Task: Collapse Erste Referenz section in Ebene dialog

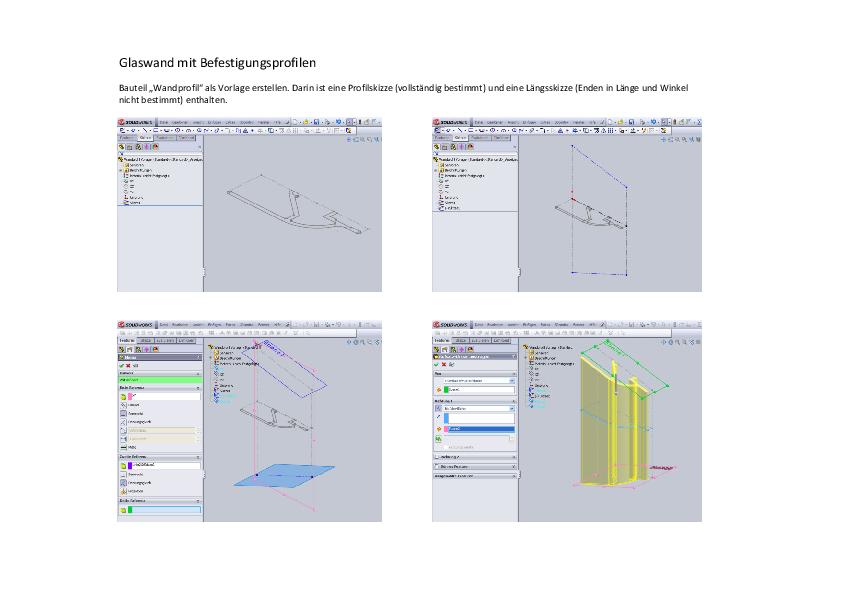Action: tap(198, 388)
